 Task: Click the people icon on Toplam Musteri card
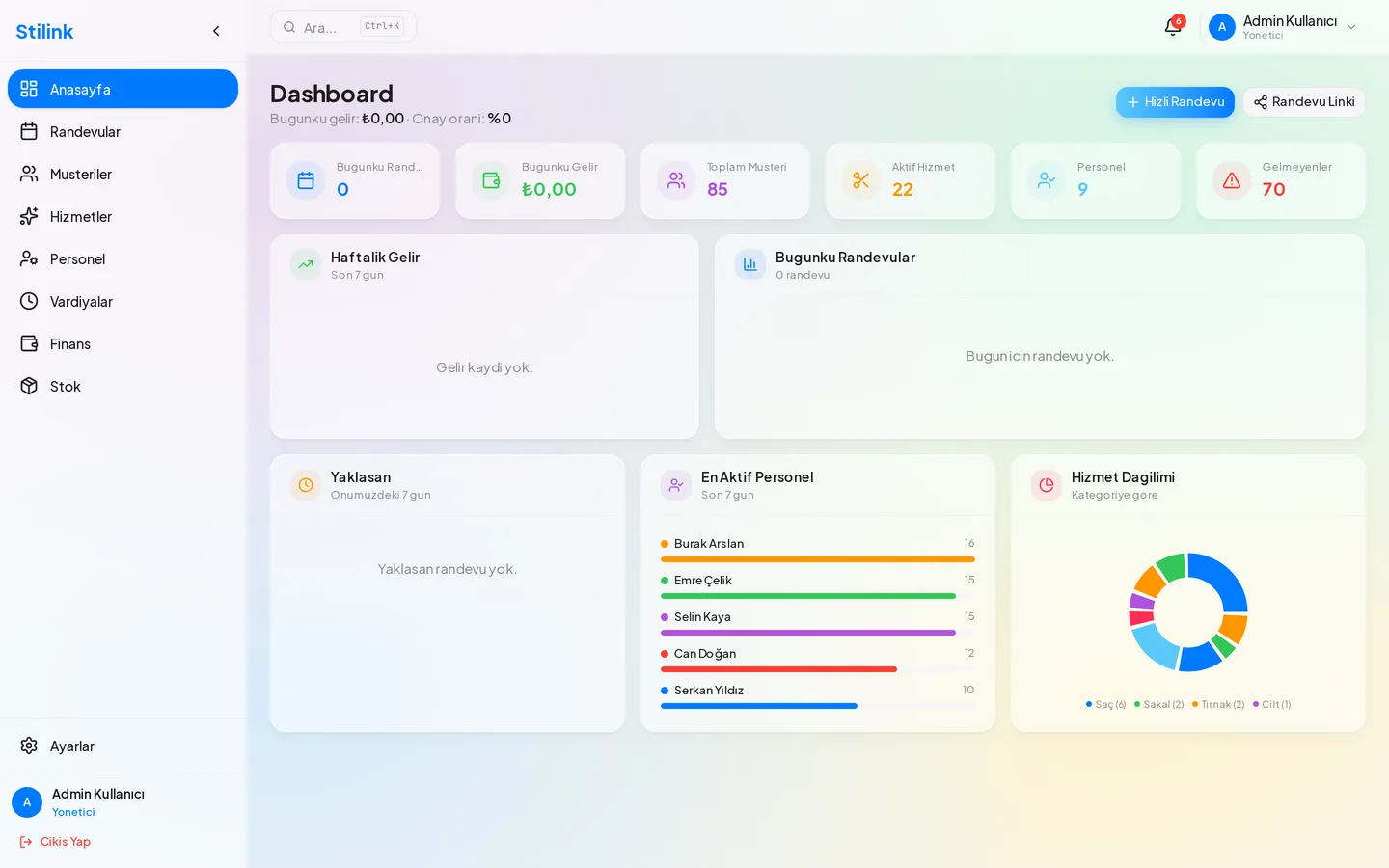[676, 180]
